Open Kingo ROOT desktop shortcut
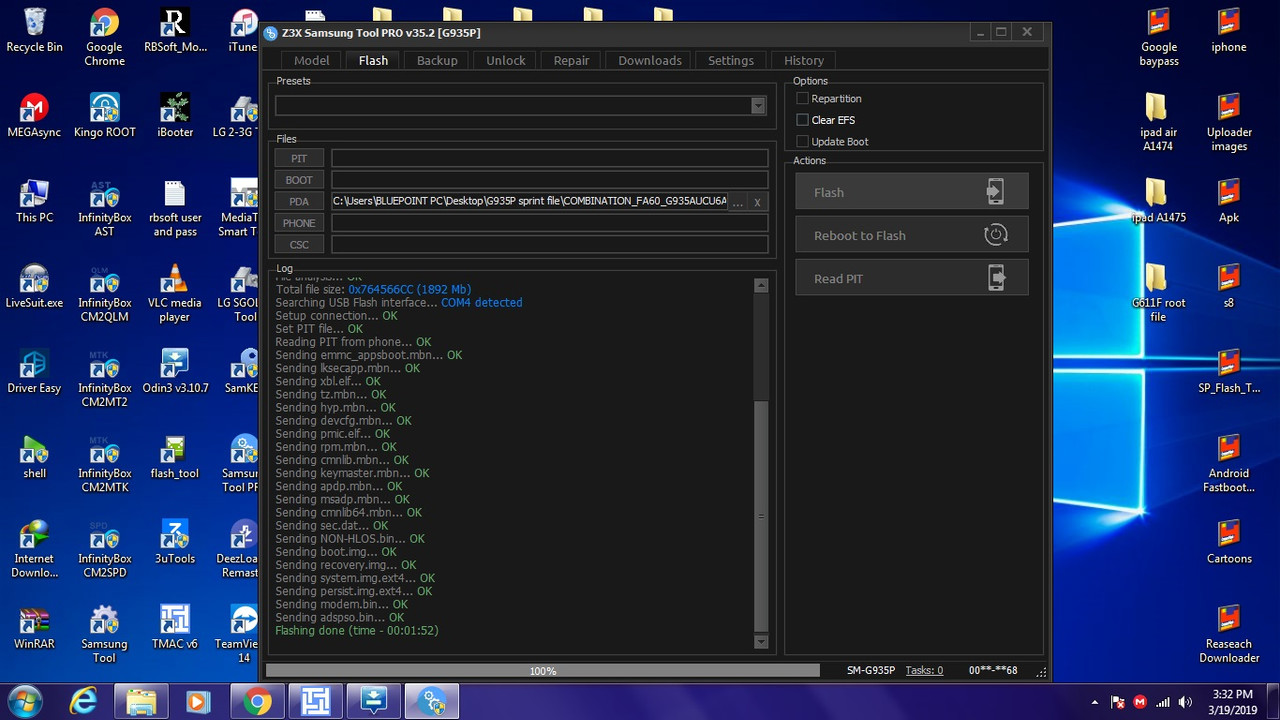Screen dimensions: 1280x720 (x=104, y=115)
